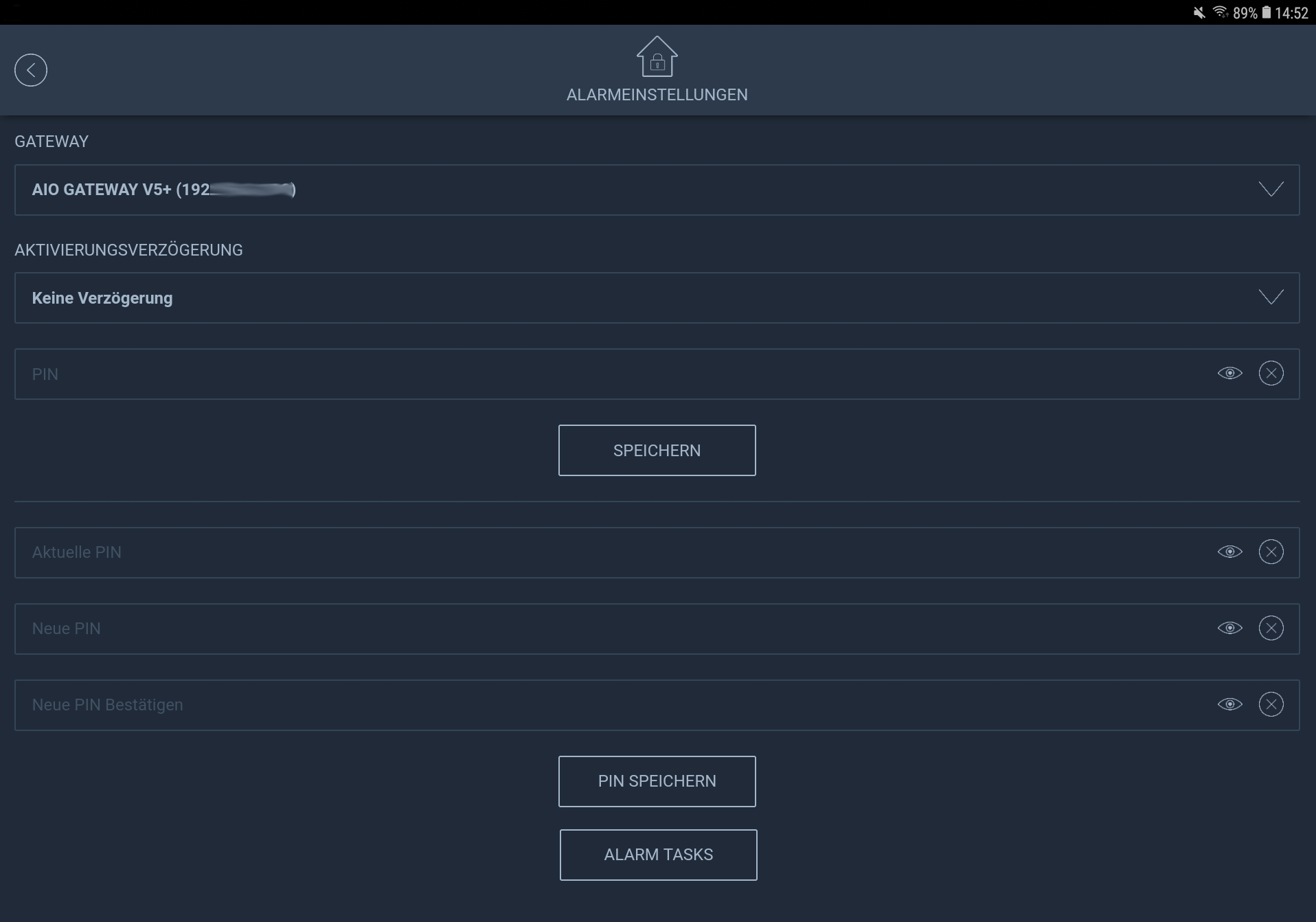Focus the Aktuelle PIN input field
The height and width of the screenshot is (922, 1316).
pyautogui.click(x=604, y=552)
